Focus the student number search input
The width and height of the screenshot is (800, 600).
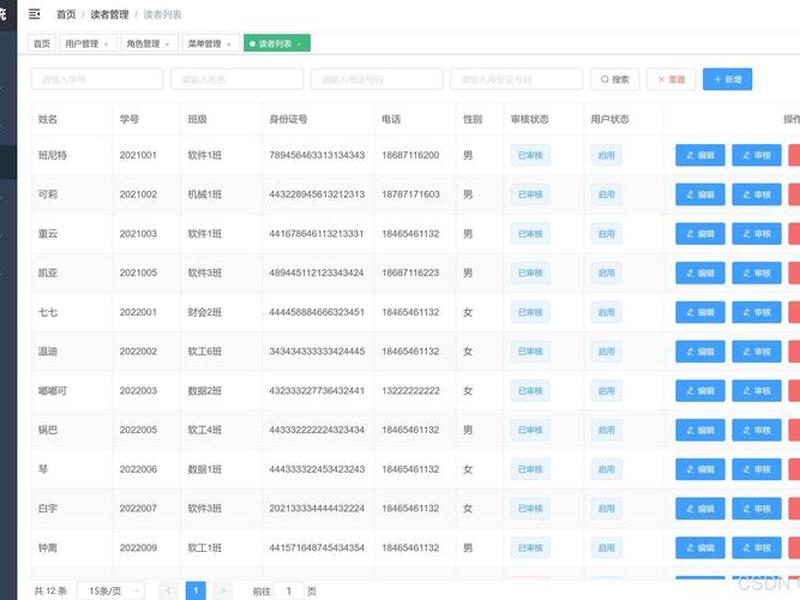tap(97, 79)
